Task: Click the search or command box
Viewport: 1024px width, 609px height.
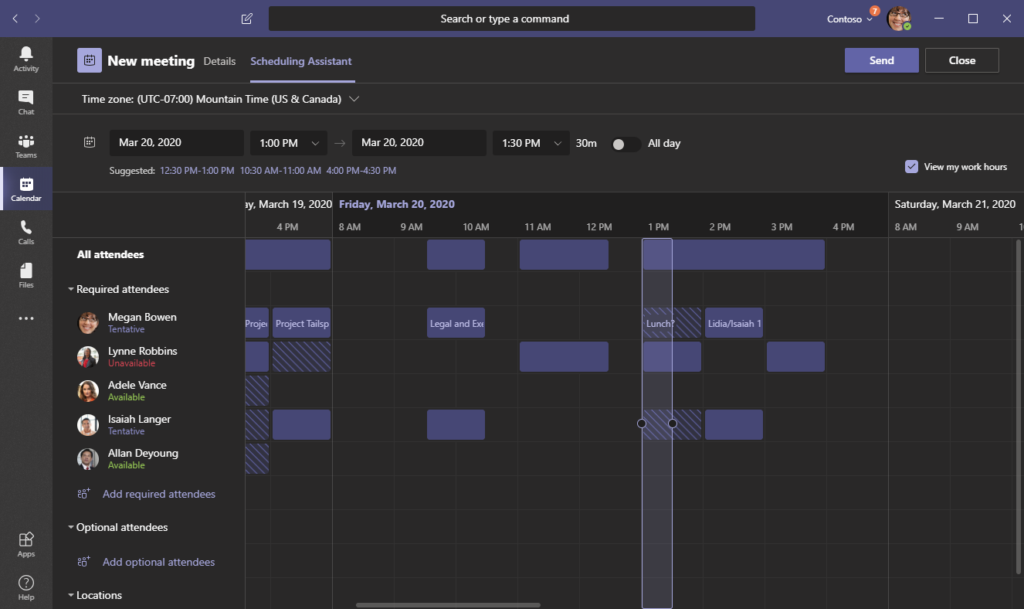Action: [511, 19]
